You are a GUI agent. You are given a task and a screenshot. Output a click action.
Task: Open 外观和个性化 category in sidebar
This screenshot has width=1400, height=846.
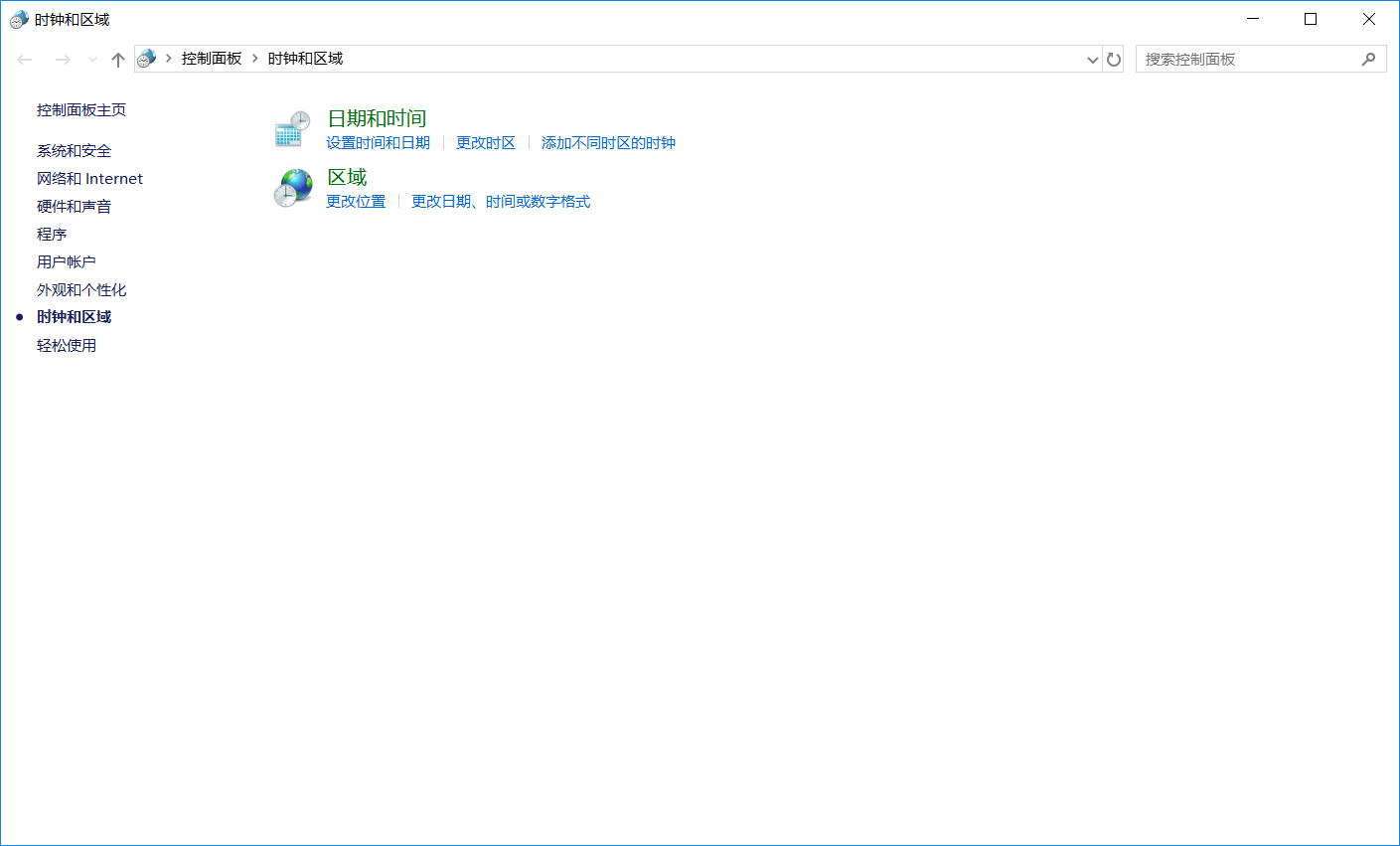[81, 290]
